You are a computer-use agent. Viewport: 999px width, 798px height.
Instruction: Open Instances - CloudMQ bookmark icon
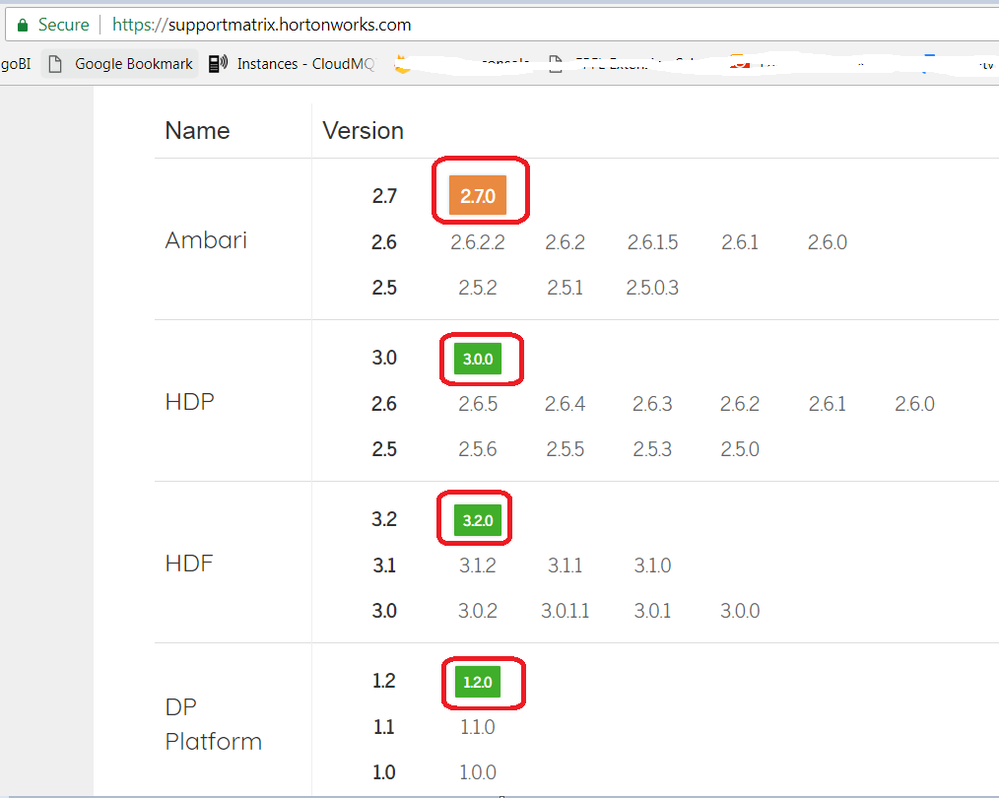click(x=218, y=64)
